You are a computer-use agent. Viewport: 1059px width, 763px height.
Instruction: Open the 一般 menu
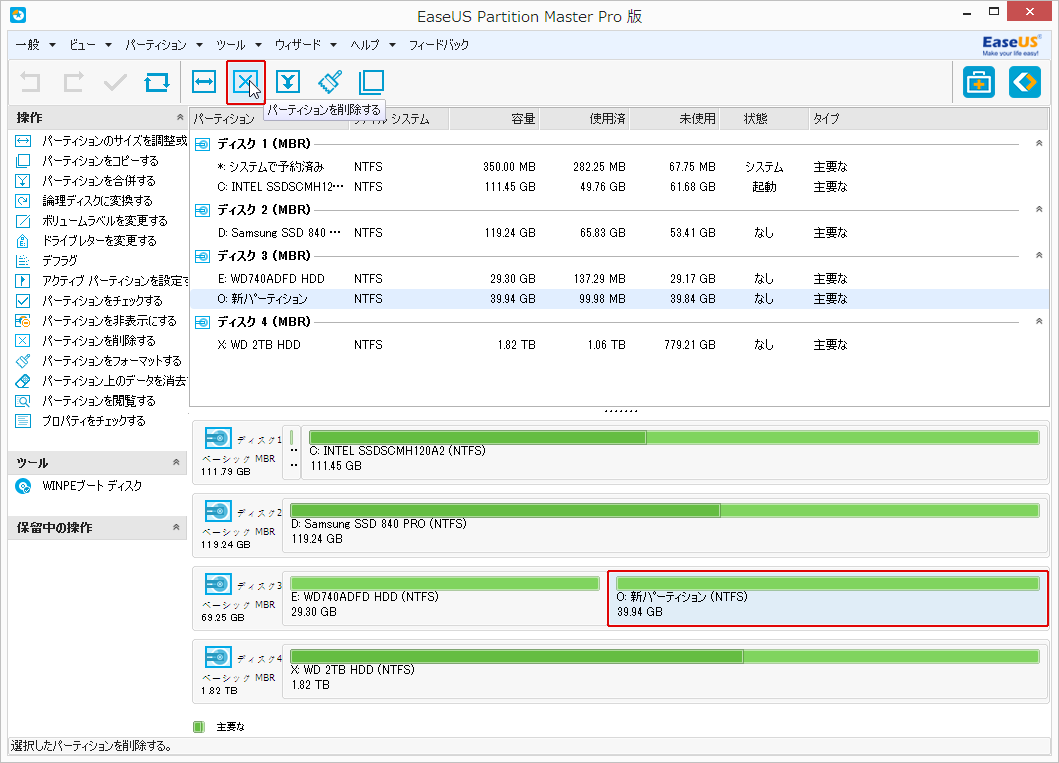tap(34, 45)
